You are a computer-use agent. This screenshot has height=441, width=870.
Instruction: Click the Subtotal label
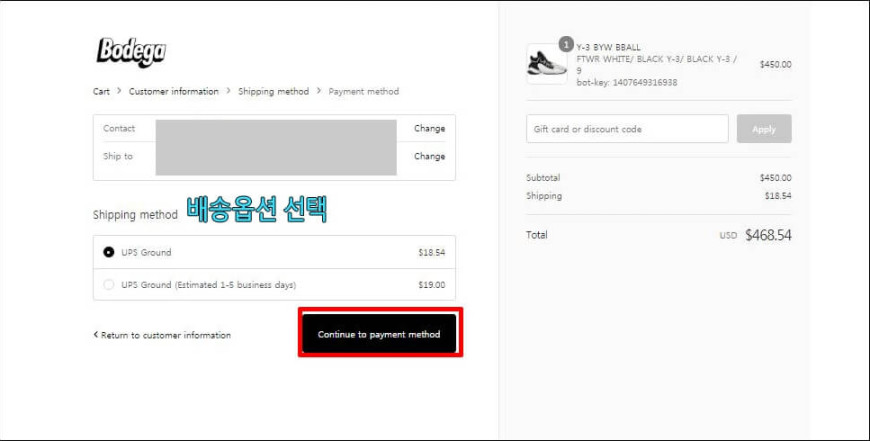tap(543, 178)
